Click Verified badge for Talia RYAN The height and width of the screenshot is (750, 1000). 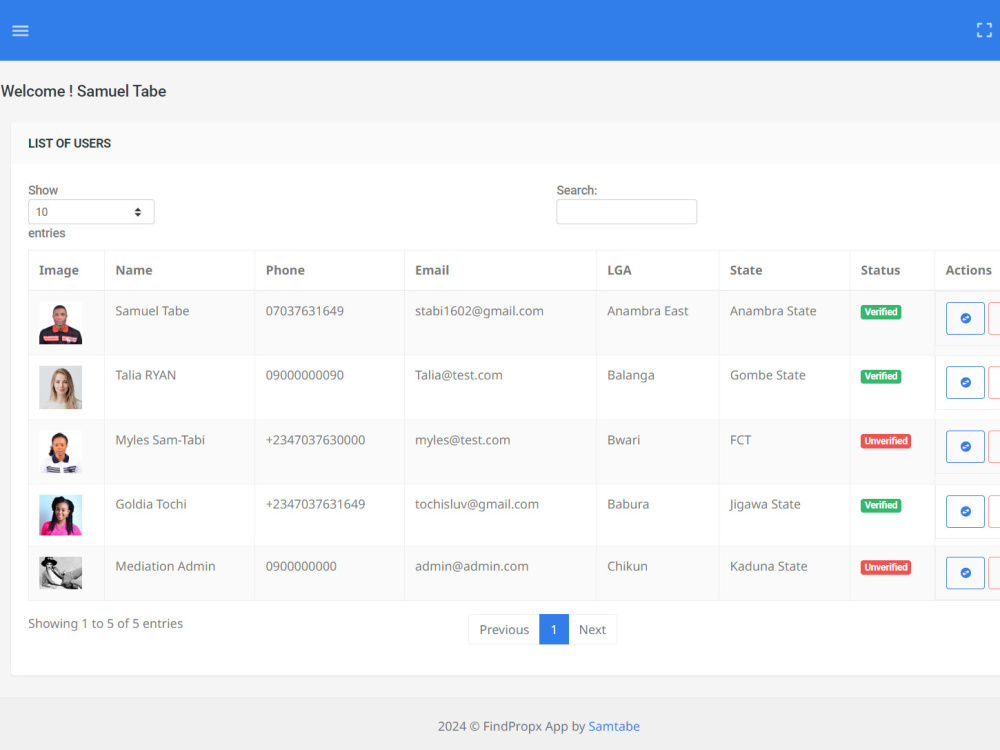point(881,376)
